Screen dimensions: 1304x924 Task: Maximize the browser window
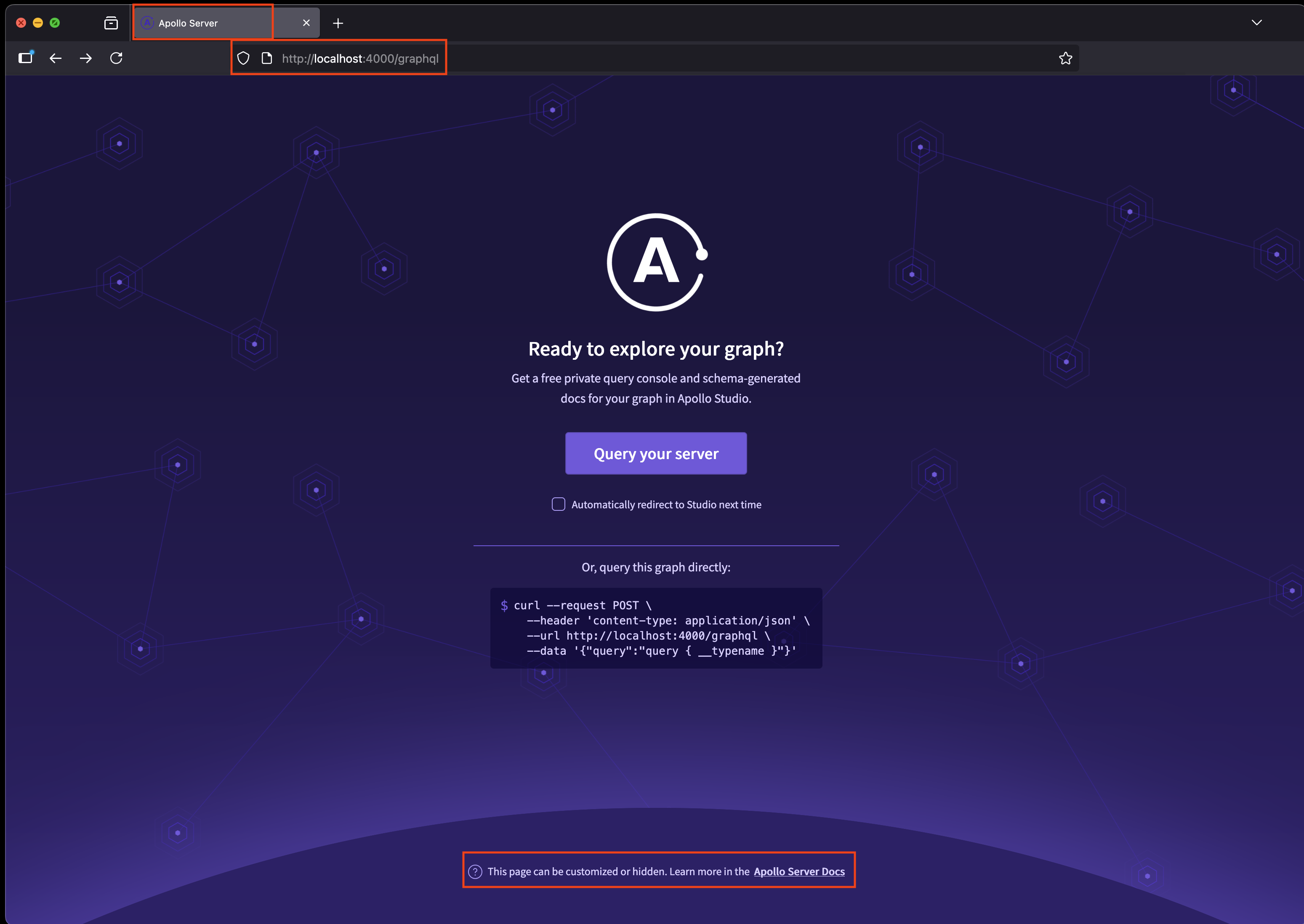click(x=55, y=23)
